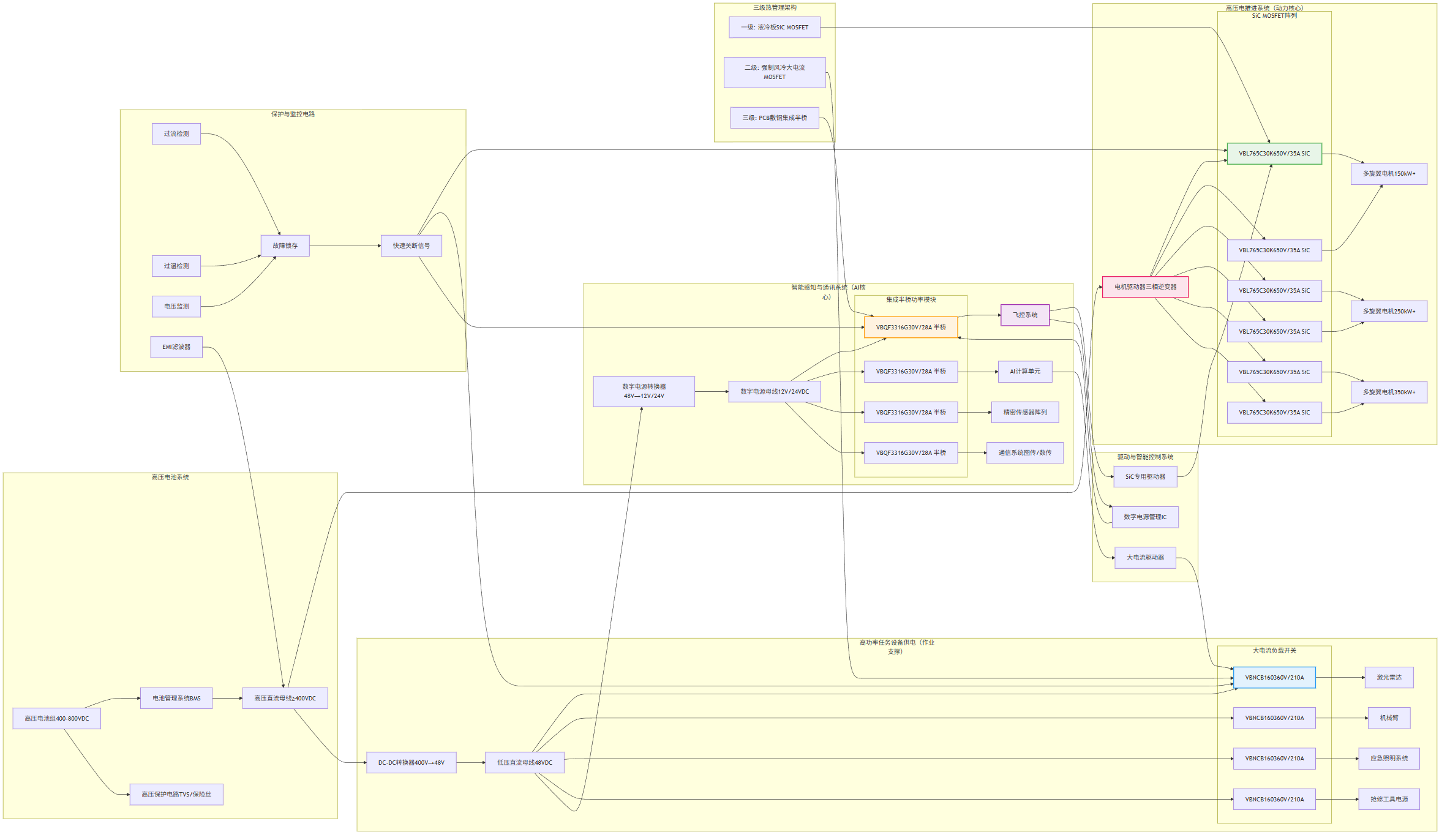Click the 电池管理系统BMS node
The width and height of the screenshot is (1450, 840).
click(x=176, y=699)
